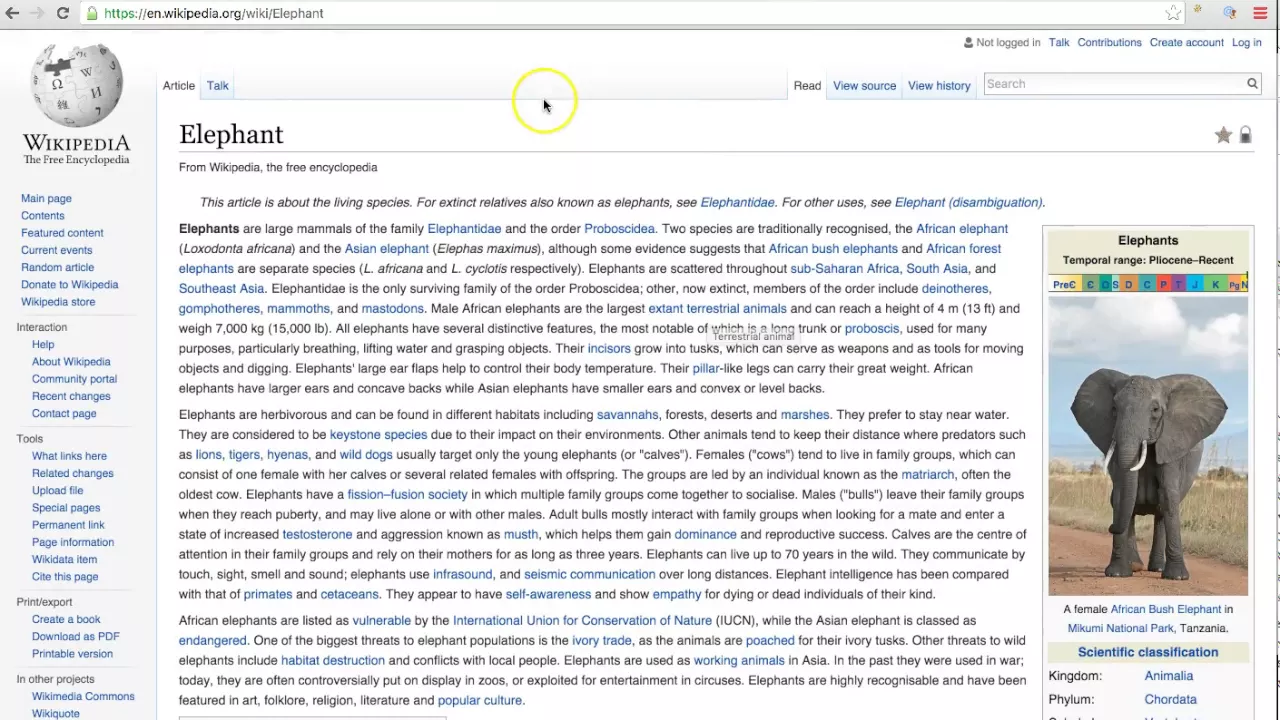Click the browser back arrow
Viewport: 1280px width, 720px height.
[11, 13]
